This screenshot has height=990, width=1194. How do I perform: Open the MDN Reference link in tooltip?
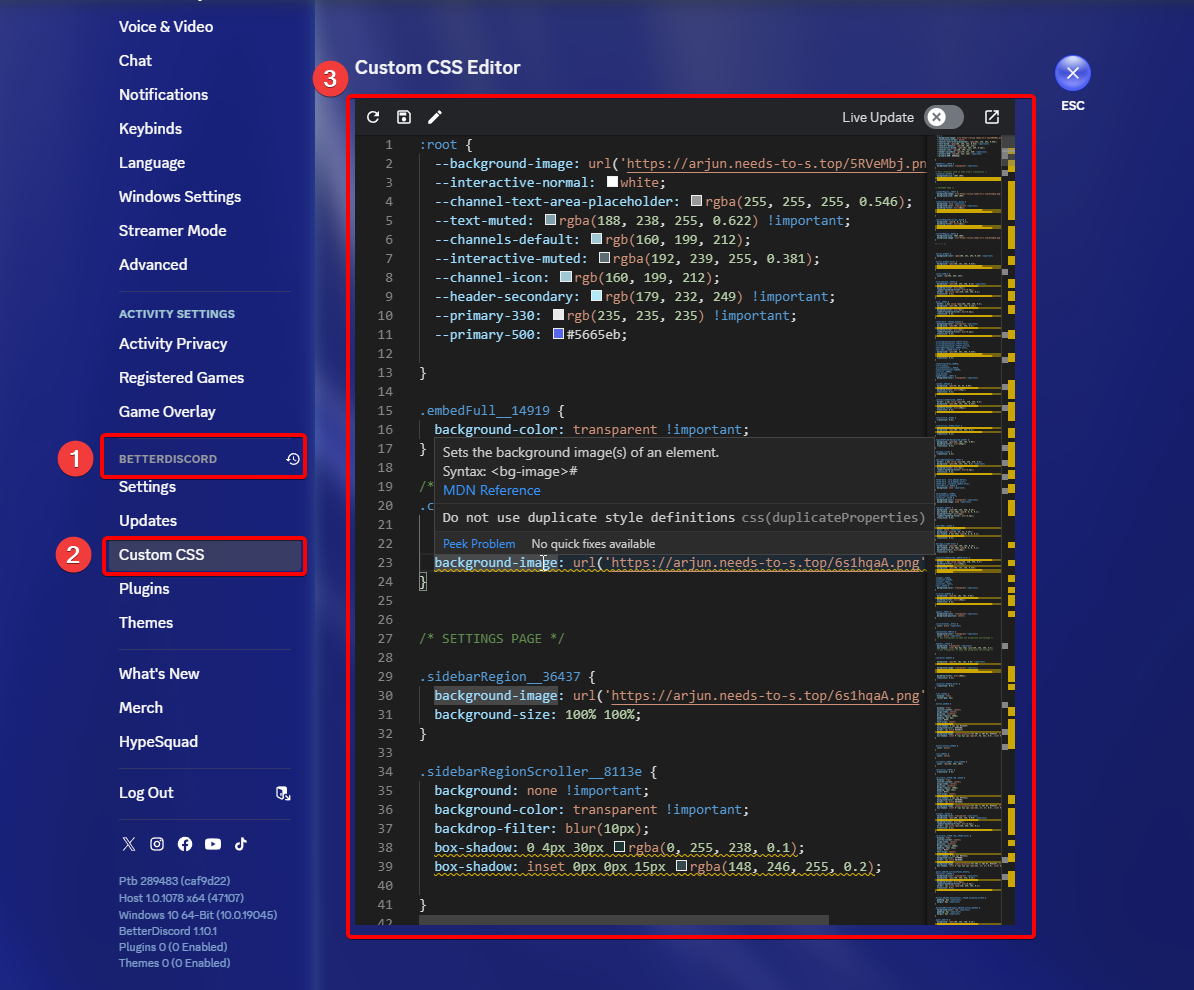(491, 490)
